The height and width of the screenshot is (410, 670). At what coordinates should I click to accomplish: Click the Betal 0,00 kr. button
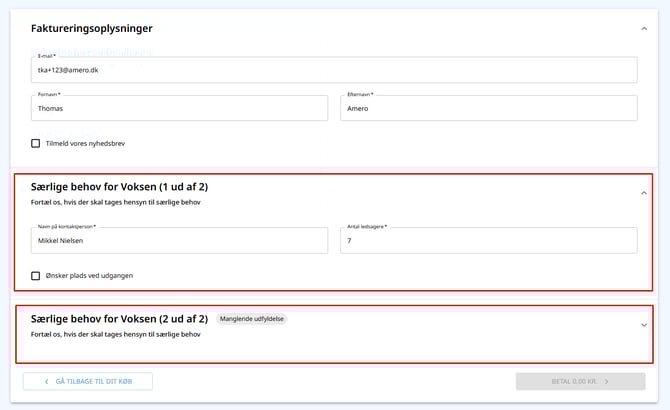(x=580, y=381)
